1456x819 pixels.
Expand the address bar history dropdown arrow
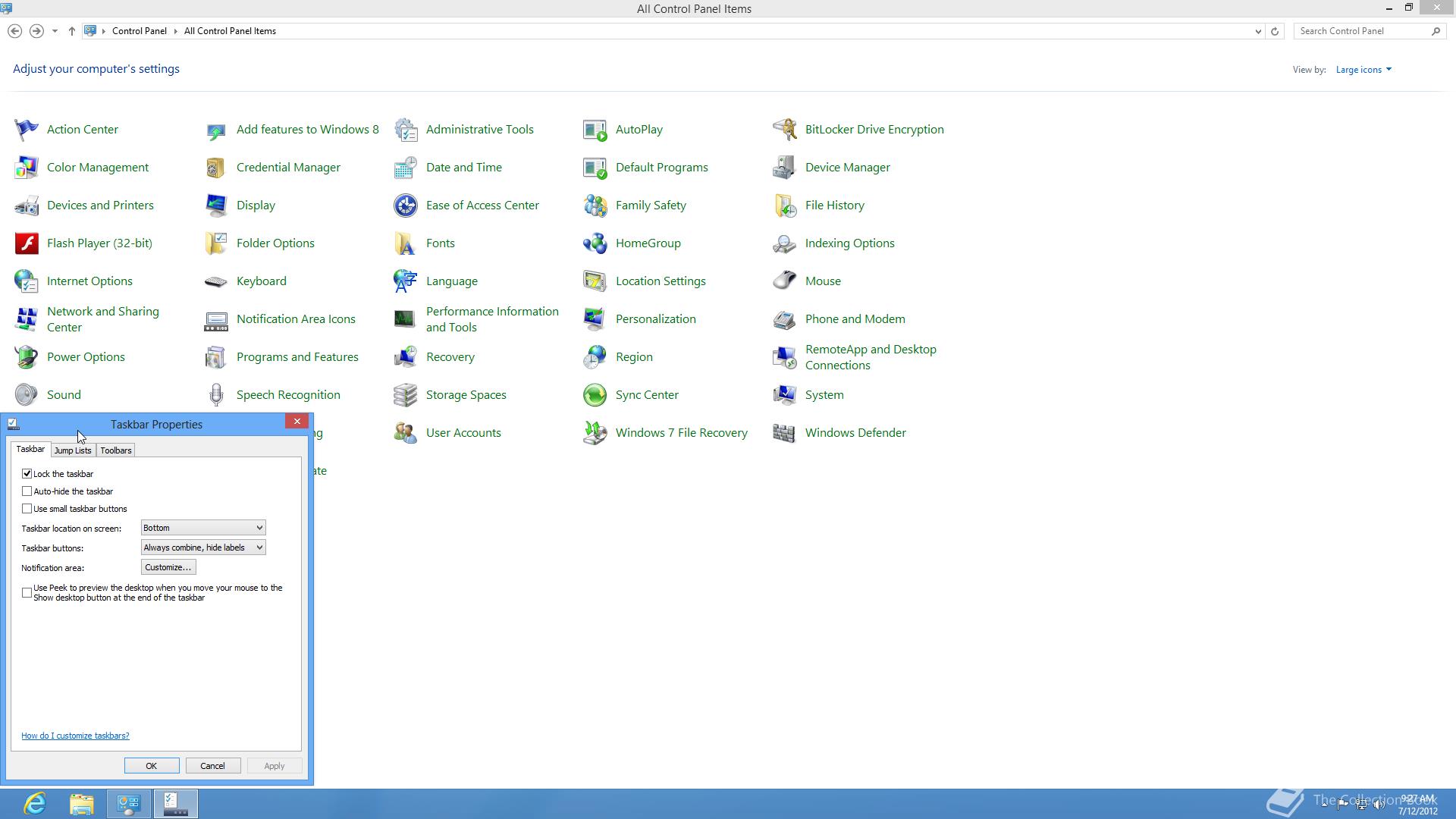point(1258,31)
